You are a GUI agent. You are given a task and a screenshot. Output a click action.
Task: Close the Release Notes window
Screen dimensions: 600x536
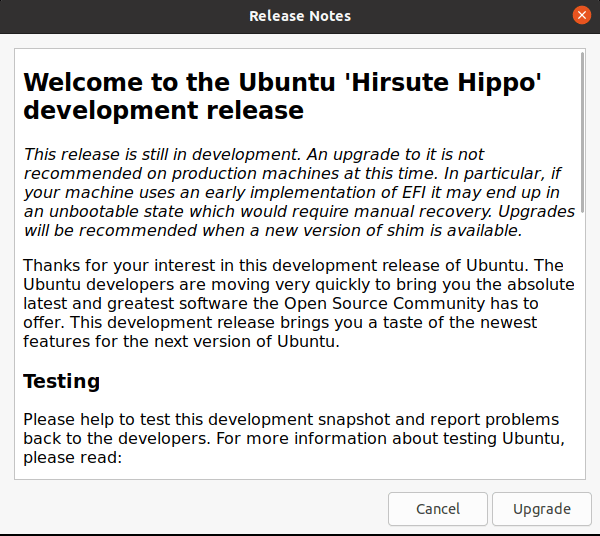582,15
